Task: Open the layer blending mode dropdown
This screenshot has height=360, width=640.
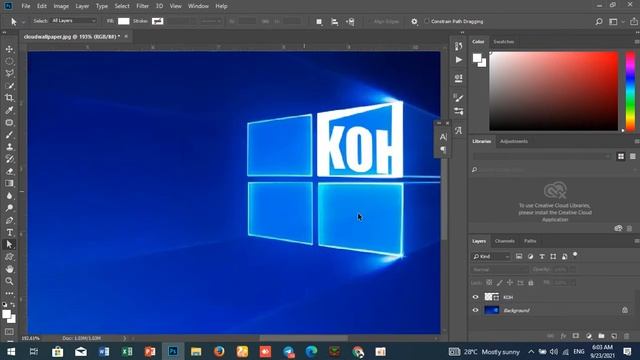Action: pyautogui.click(x=500, y=269)
